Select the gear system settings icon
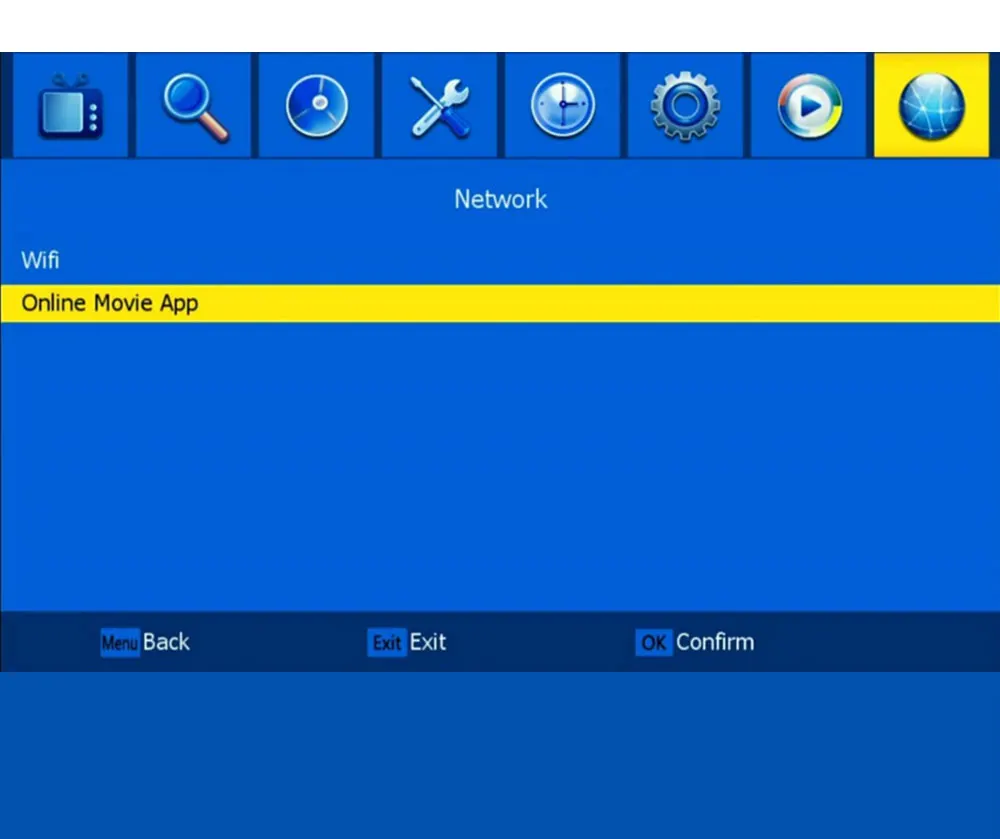Screen dimensions: 1000x839 tap(686, 105)
